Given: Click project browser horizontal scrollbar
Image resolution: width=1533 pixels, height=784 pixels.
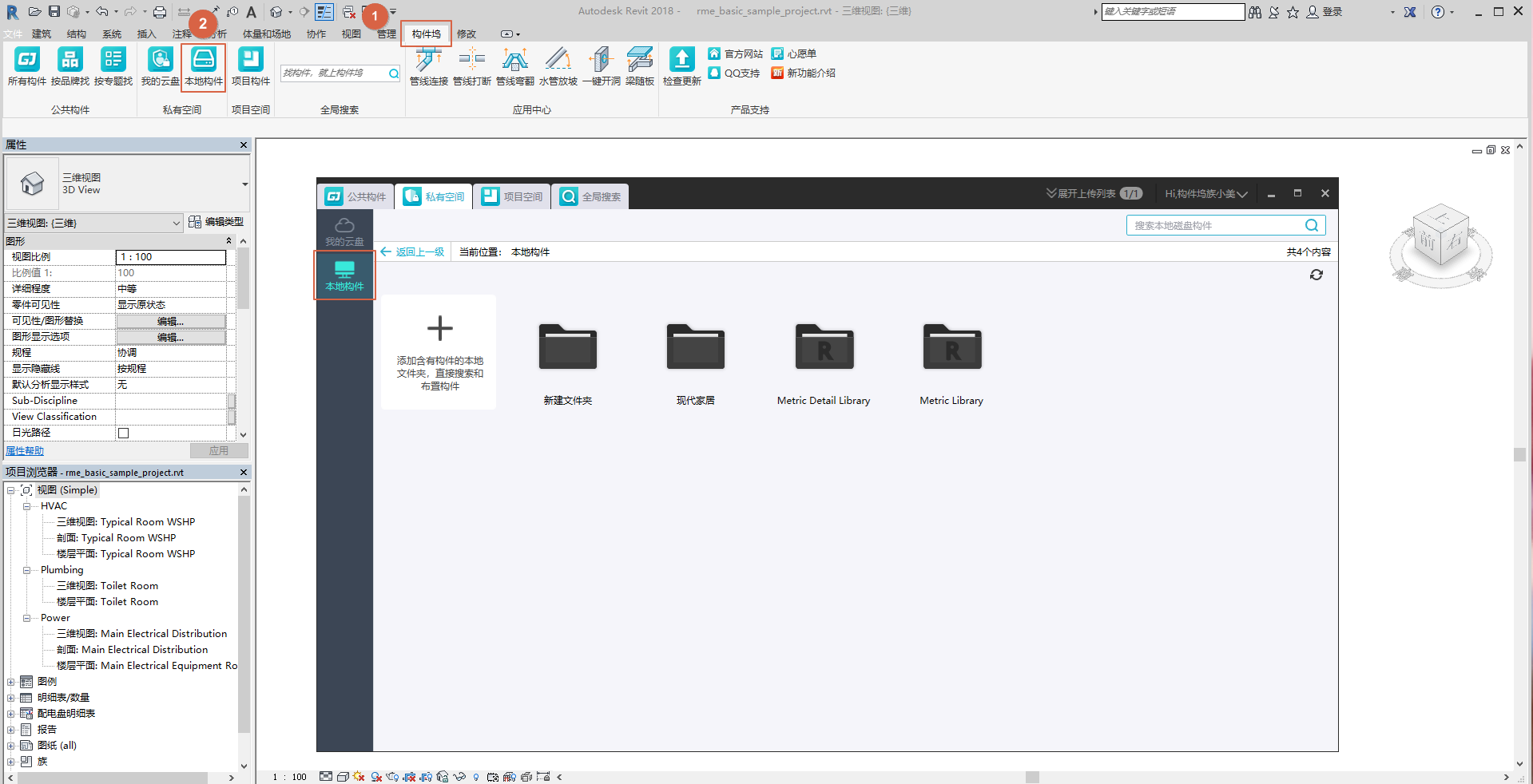Looking at the screenshot, I should coord(113,778).
